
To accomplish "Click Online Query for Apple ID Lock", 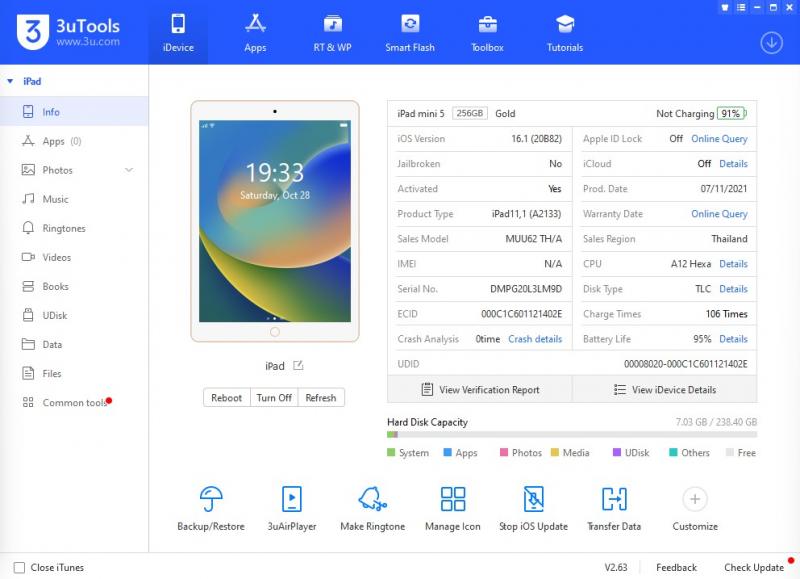I will [x=719, y=138].
